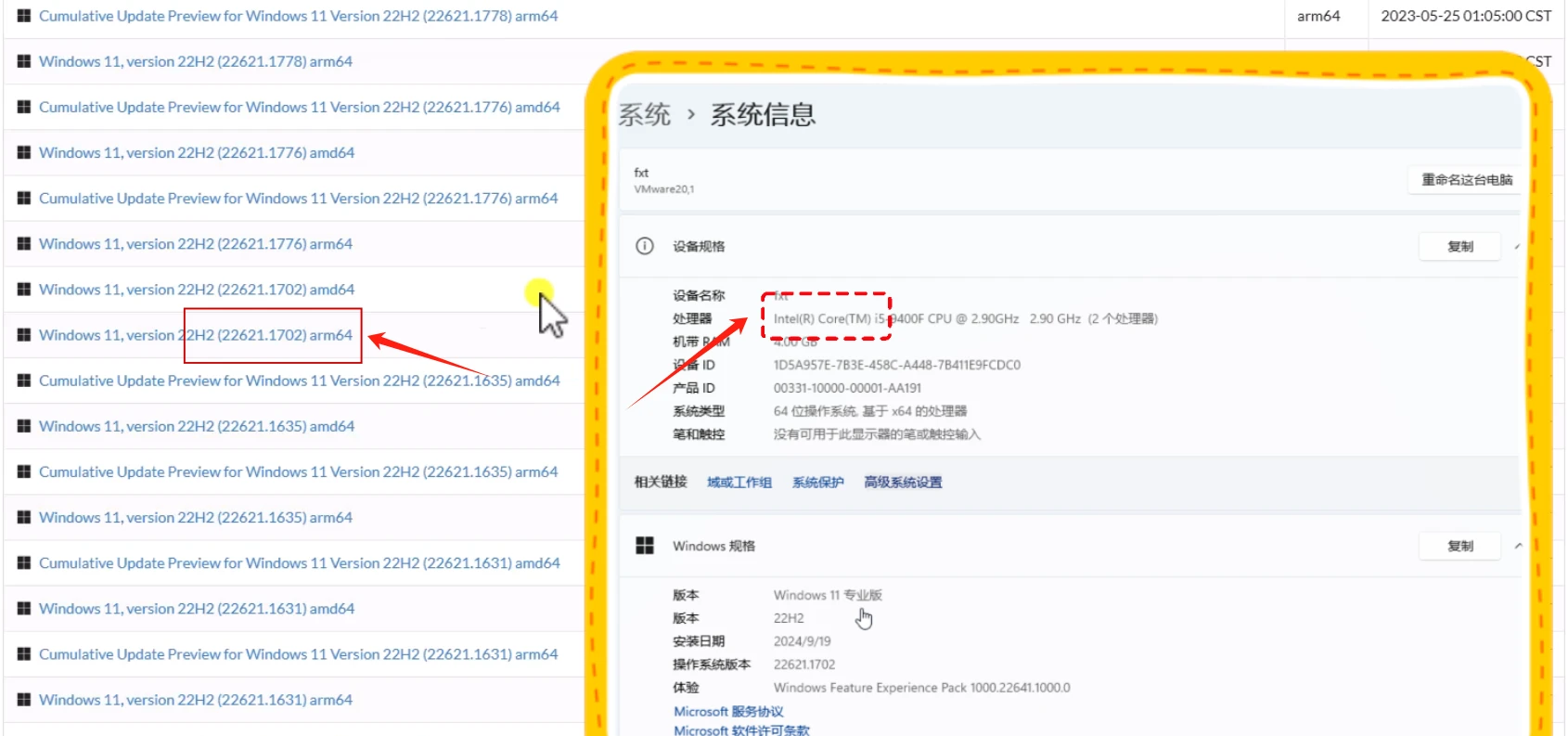Open Windows 11 22H2 (22621.1702) arm64 link
Image resolution: width=1568 pixels, height=736 pixels.
click(196, 334)
